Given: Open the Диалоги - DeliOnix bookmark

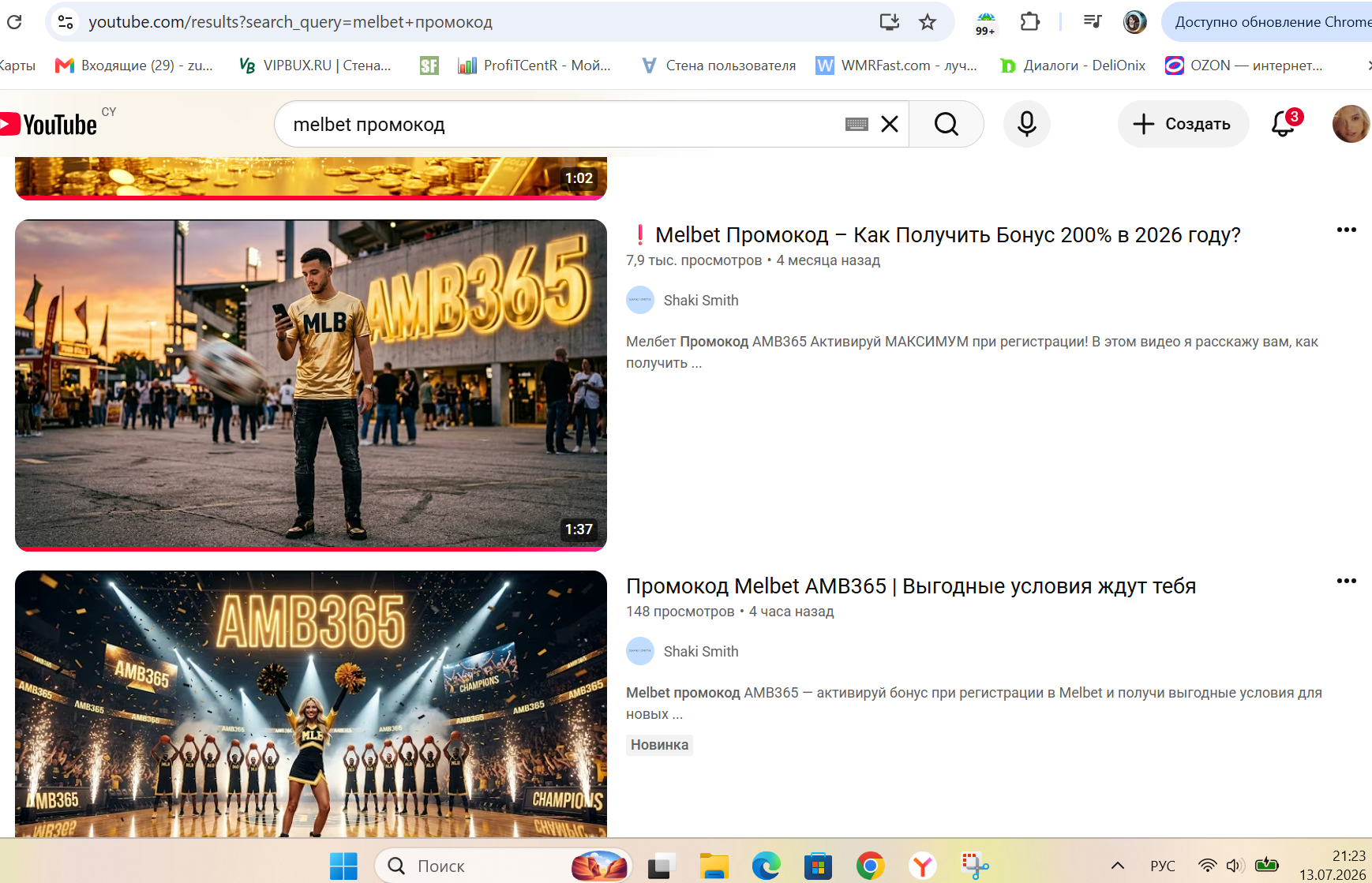Looking at the screenshot, I should point(1073,65).
